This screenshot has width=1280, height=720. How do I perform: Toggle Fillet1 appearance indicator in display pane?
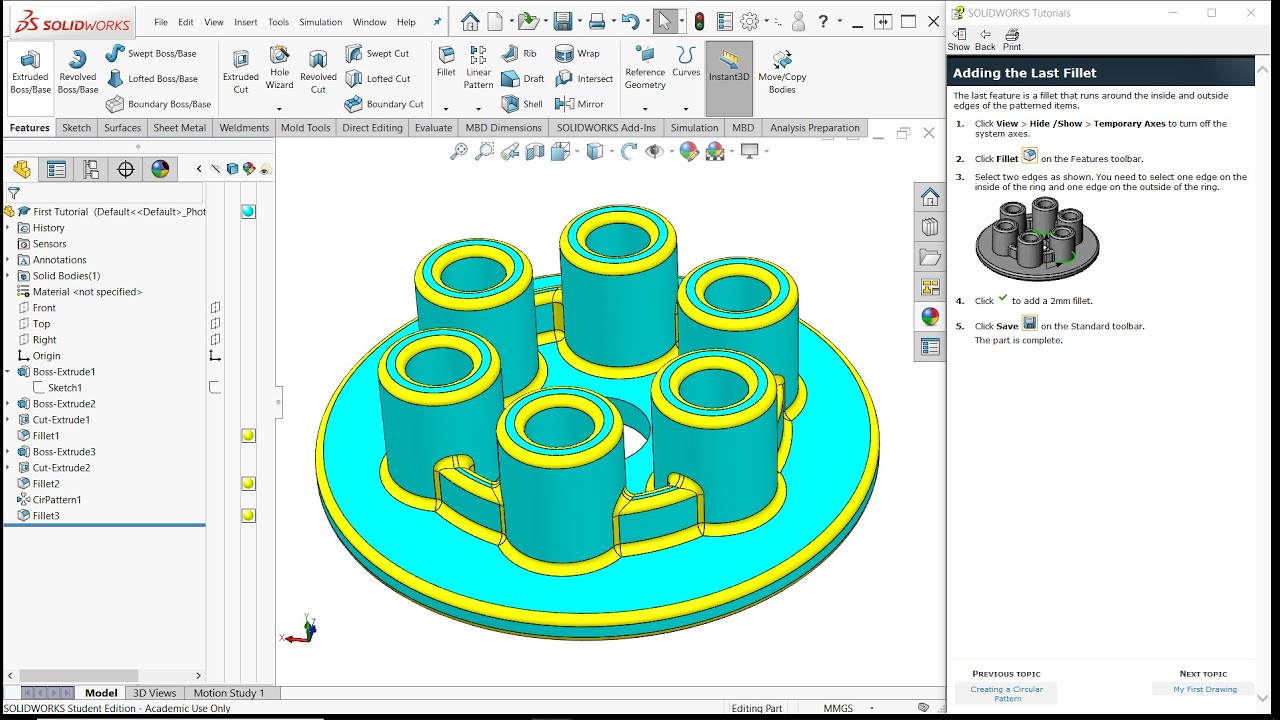248,436
